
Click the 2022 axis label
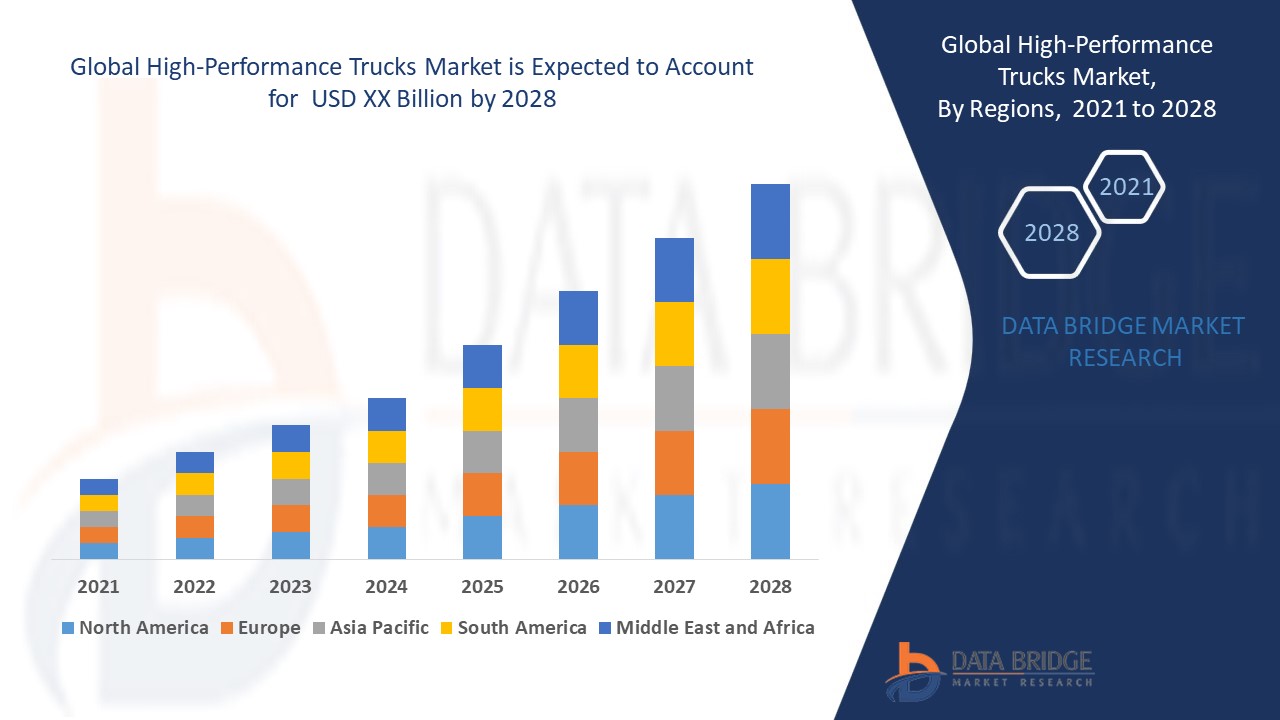coord(194,587)
